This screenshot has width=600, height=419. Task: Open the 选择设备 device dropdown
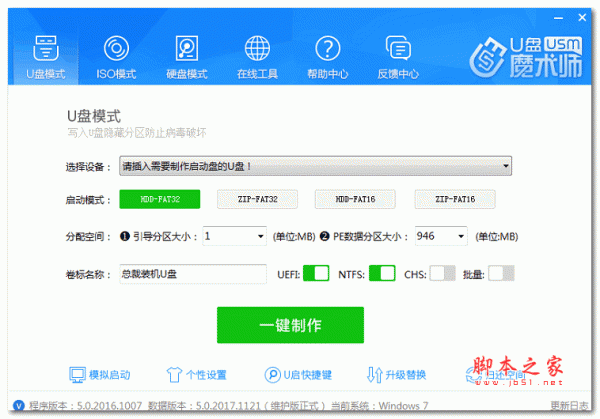click(x=315, y=166)
